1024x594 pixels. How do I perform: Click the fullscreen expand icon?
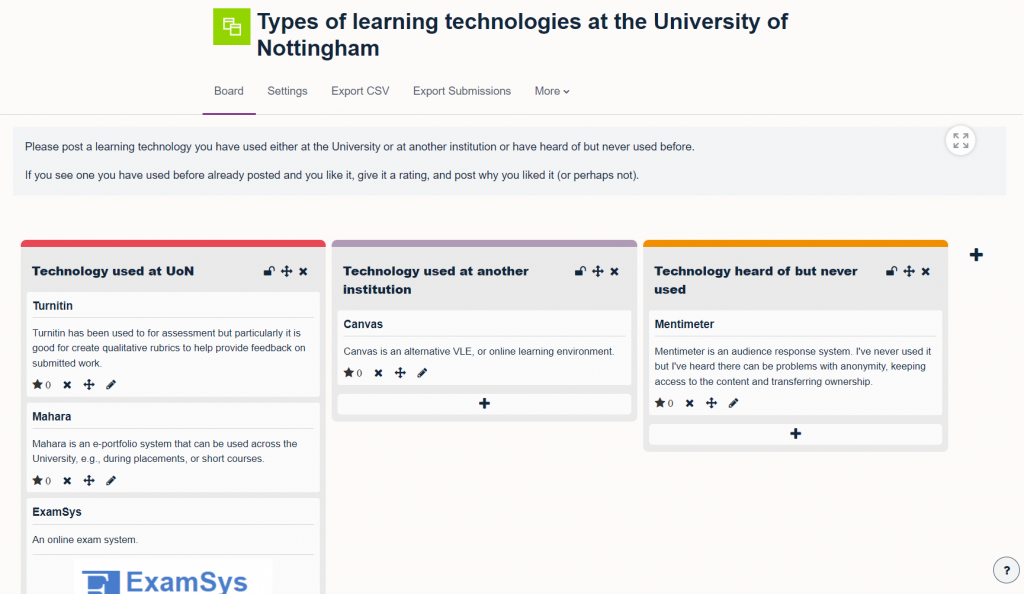(960, 141)
